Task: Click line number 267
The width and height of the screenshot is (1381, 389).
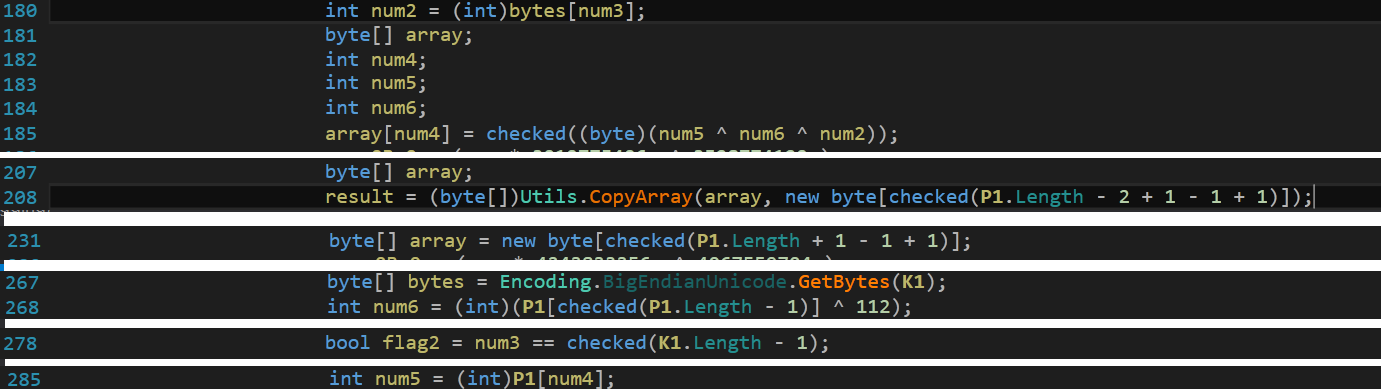Action: [23, 283]
